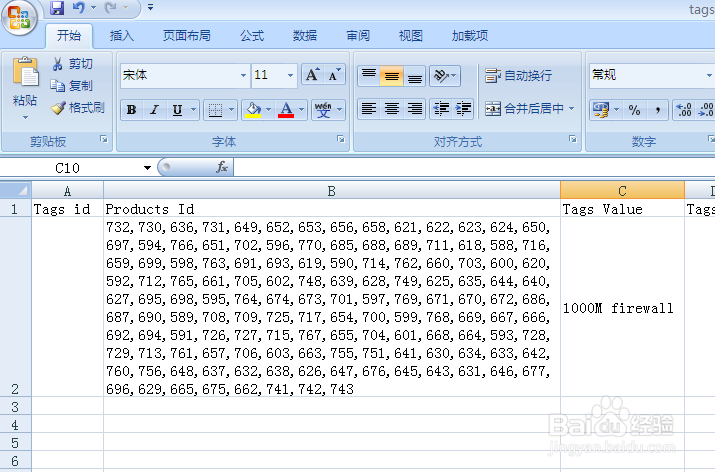The image size is (715, 472).
Task: Select column B header
Action: pos(332,191)
